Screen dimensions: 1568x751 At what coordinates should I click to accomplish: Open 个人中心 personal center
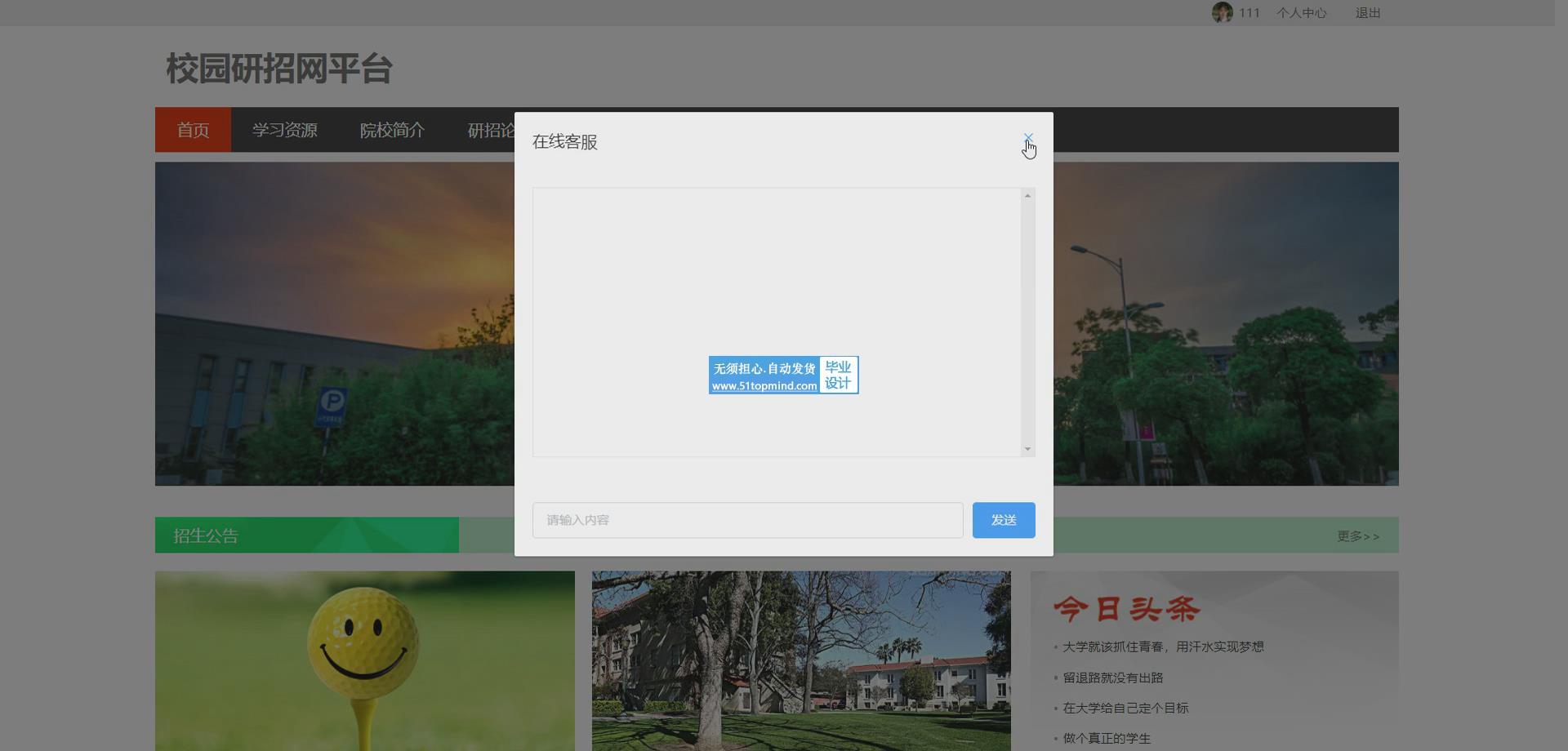pyautogui.click(x=1302, y=13)
